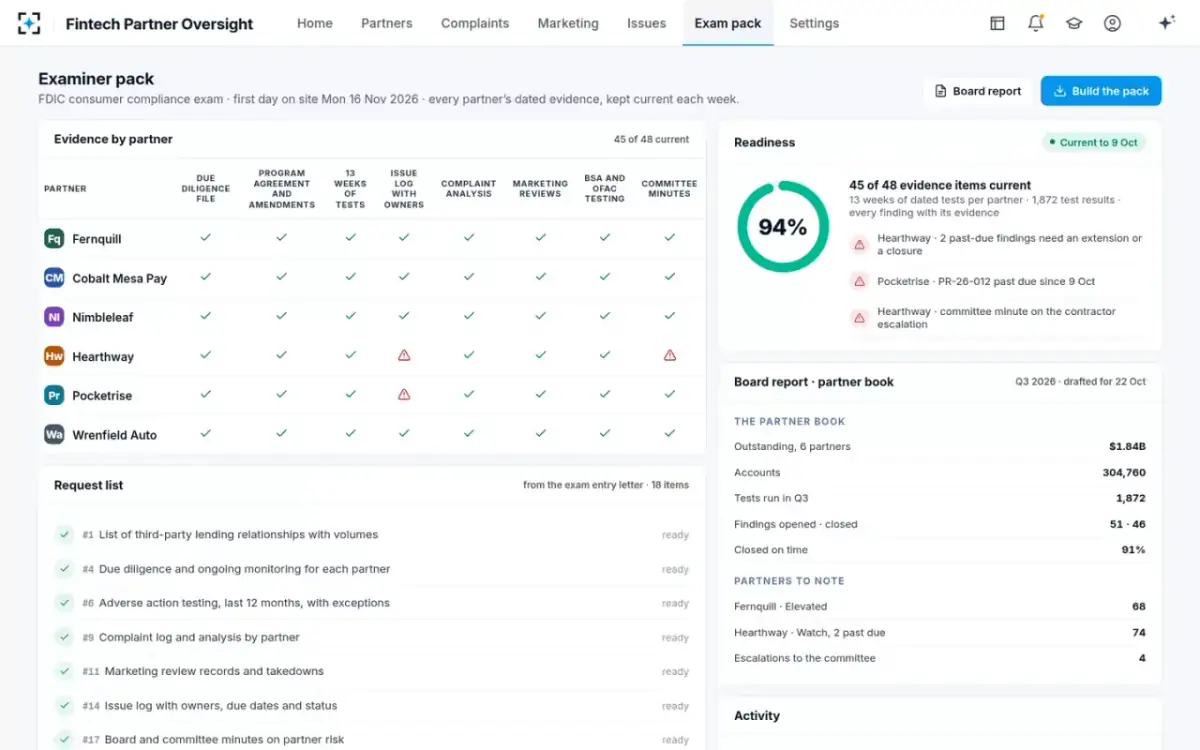Click 'Hearthway · Watch, 2 past due' row
This screenshot has height=750, width=1200.
pos(940,632)
